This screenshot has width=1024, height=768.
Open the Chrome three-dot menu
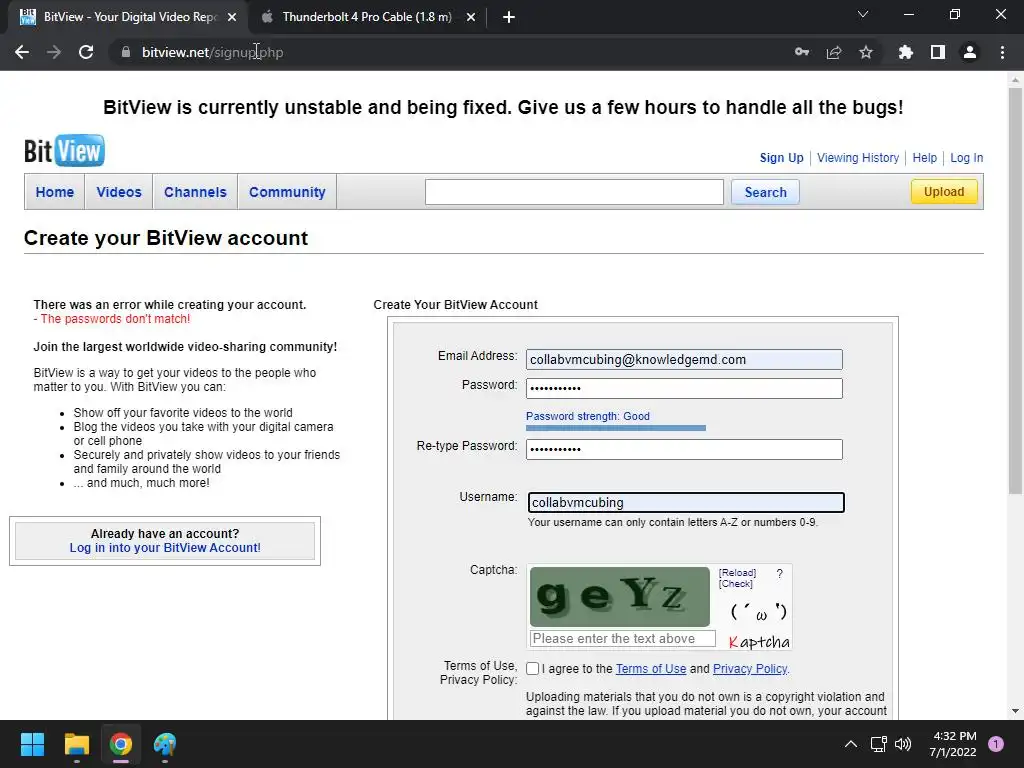1002,52
